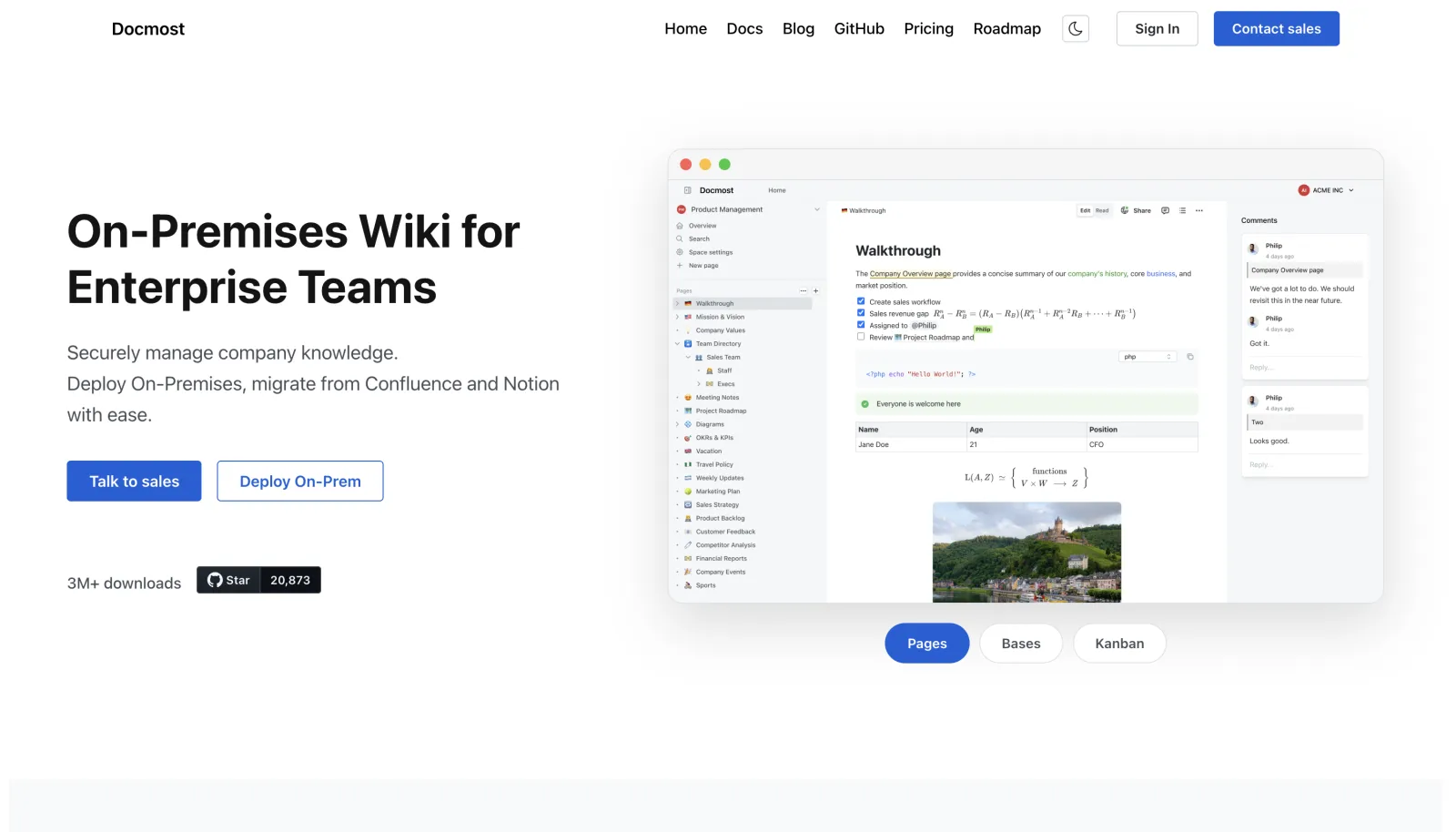
Task: Click the Overview home icon in sidebar
Action: (680, 226)
